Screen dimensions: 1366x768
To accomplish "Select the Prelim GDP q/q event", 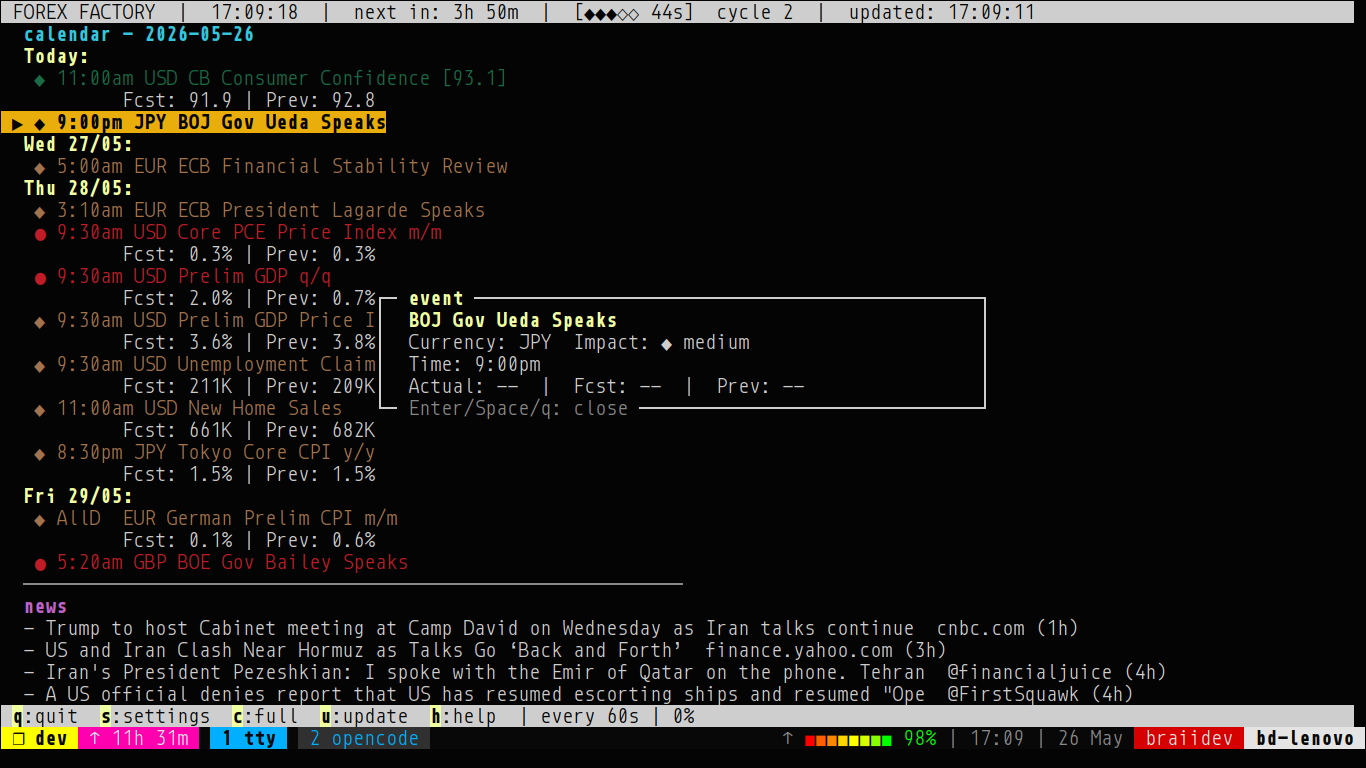I will pos(183,276).
